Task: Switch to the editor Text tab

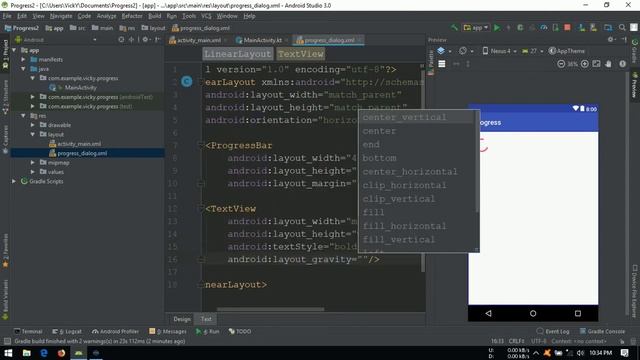Action: point(206,319)
